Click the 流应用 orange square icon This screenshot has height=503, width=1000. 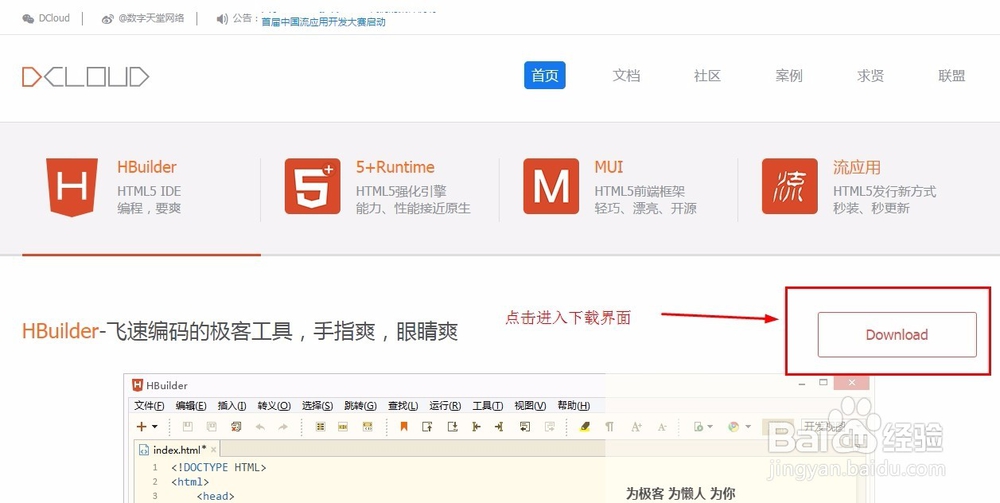click(790, 186)
